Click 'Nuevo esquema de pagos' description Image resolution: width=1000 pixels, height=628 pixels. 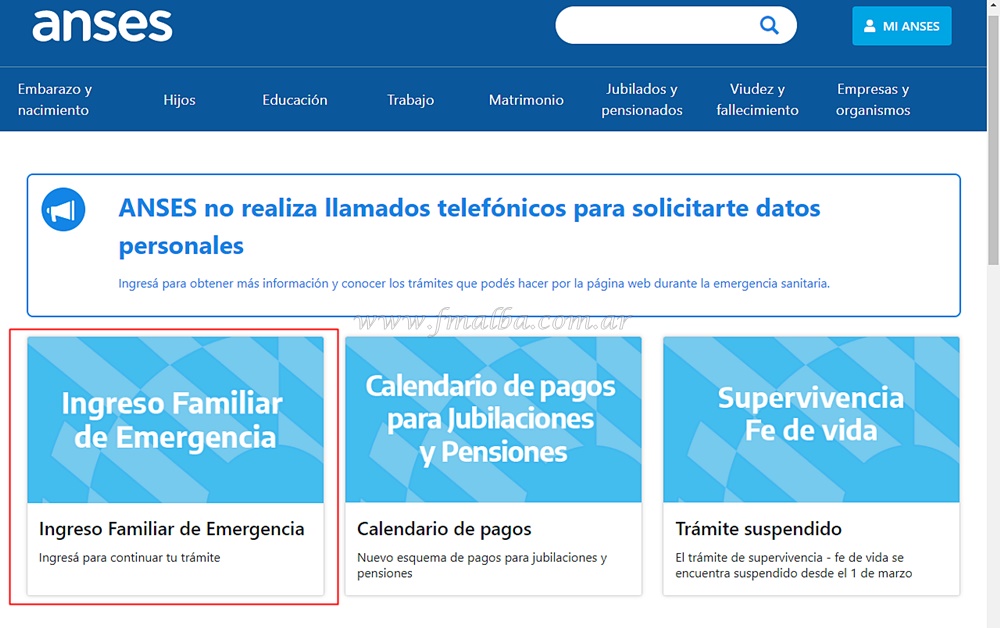coord(482,565)
